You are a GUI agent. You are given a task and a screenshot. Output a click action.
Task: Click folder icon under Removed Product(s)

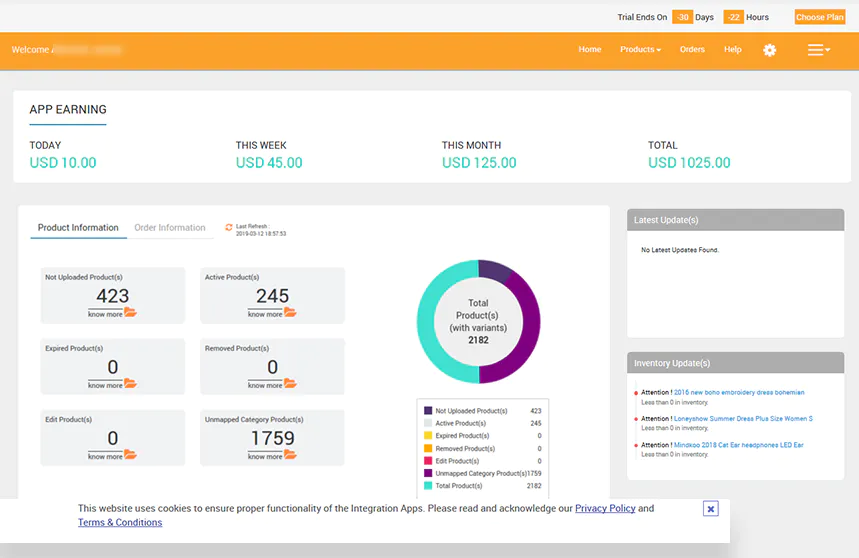290,384
